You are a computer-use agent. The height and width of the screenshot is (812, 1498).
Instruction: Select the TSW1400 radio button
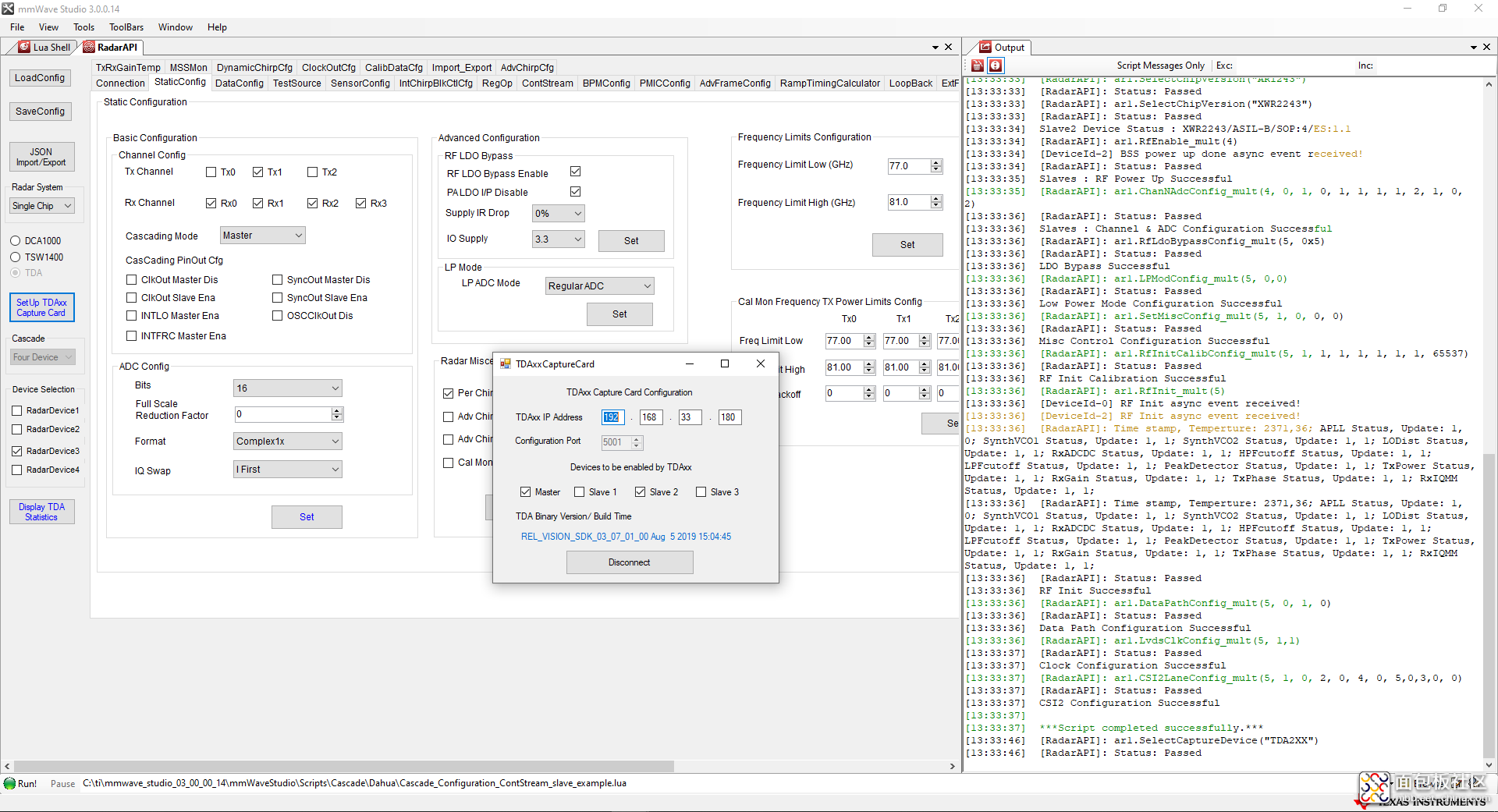(15, 257)
